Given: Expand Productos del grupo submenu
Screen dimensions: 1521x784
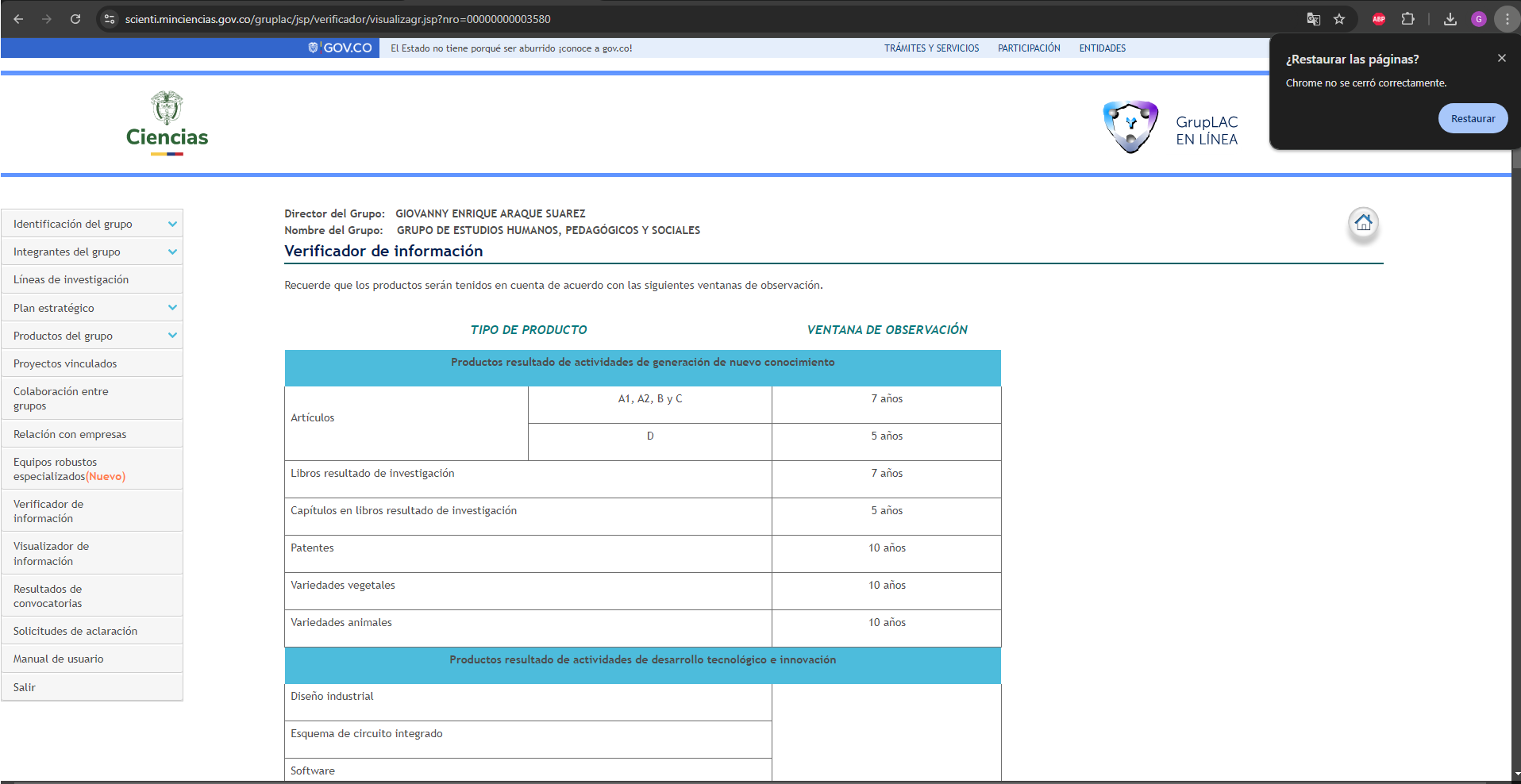Looking at the screenshot, I should [x=172, y=336].
